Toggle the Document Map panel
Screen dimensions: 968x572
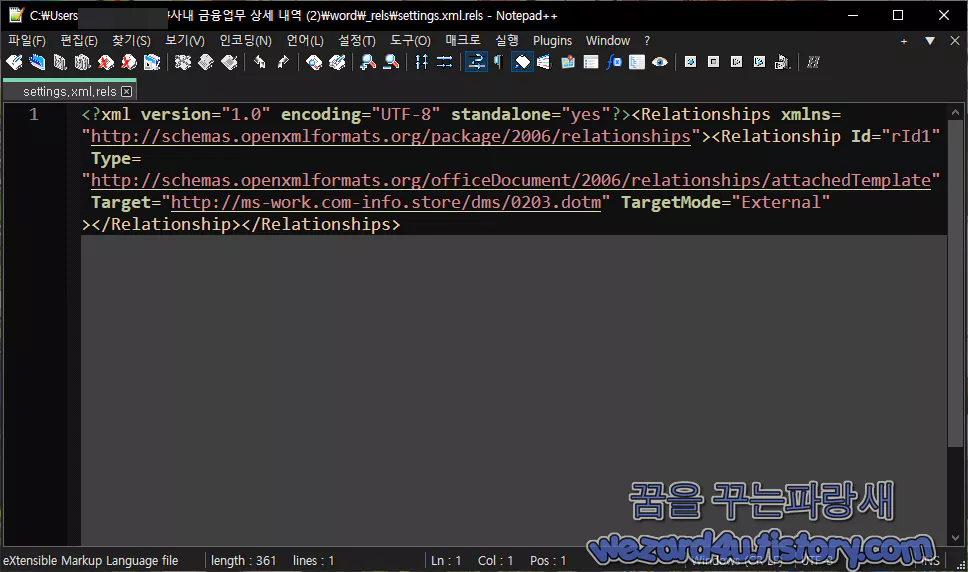coord(568,62)
